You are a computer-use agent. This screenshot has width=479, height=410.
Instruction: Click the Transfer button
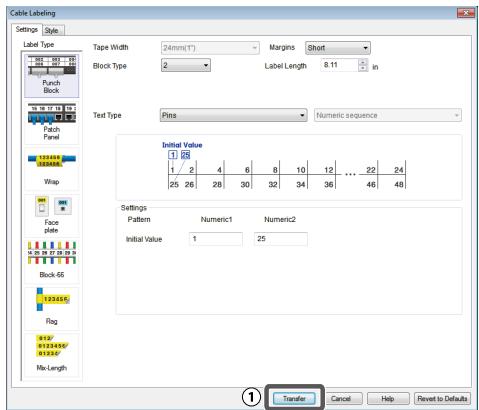pos(294,398)
